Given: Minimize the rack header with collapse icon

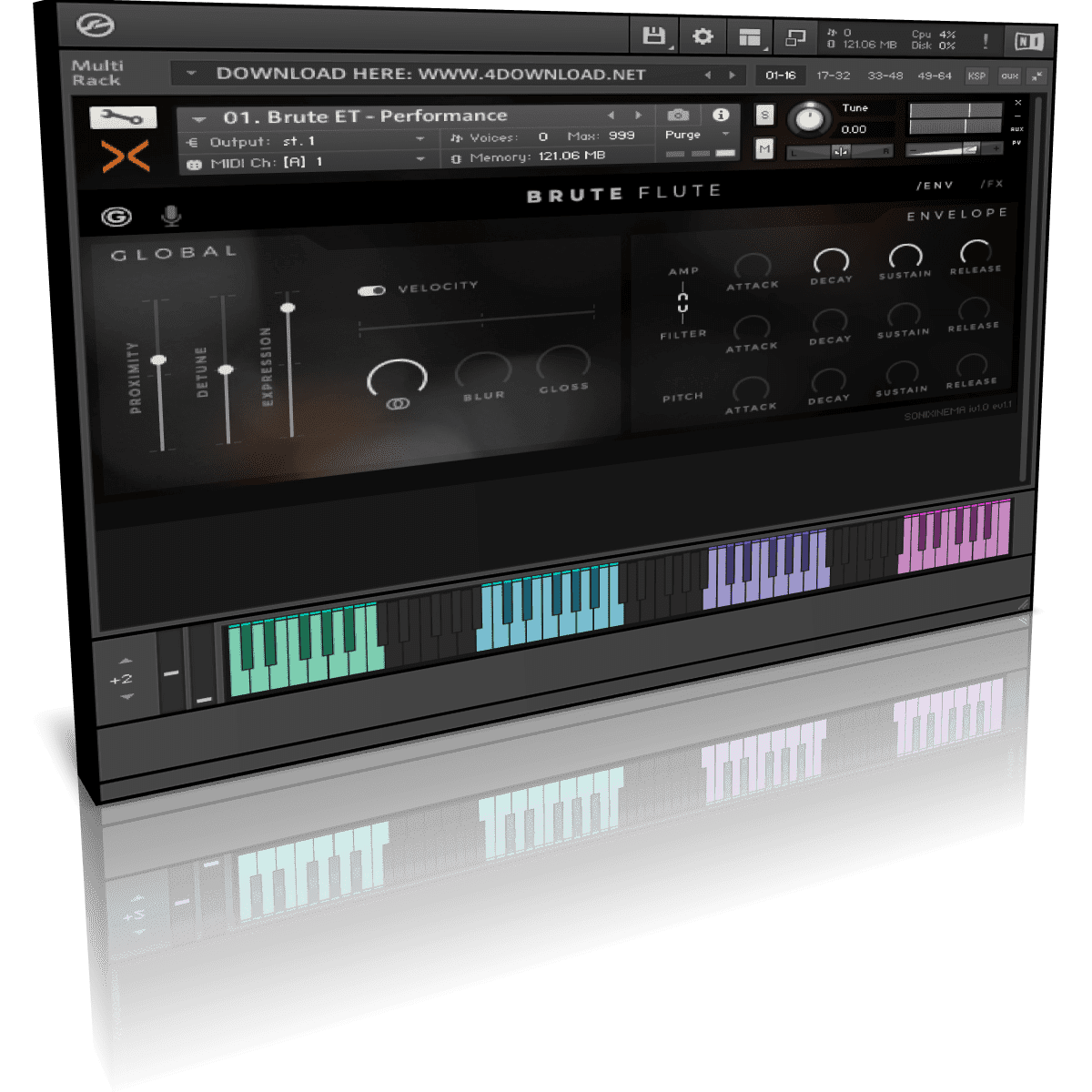Looking at the screenshot, I should tap(1037, 76).
